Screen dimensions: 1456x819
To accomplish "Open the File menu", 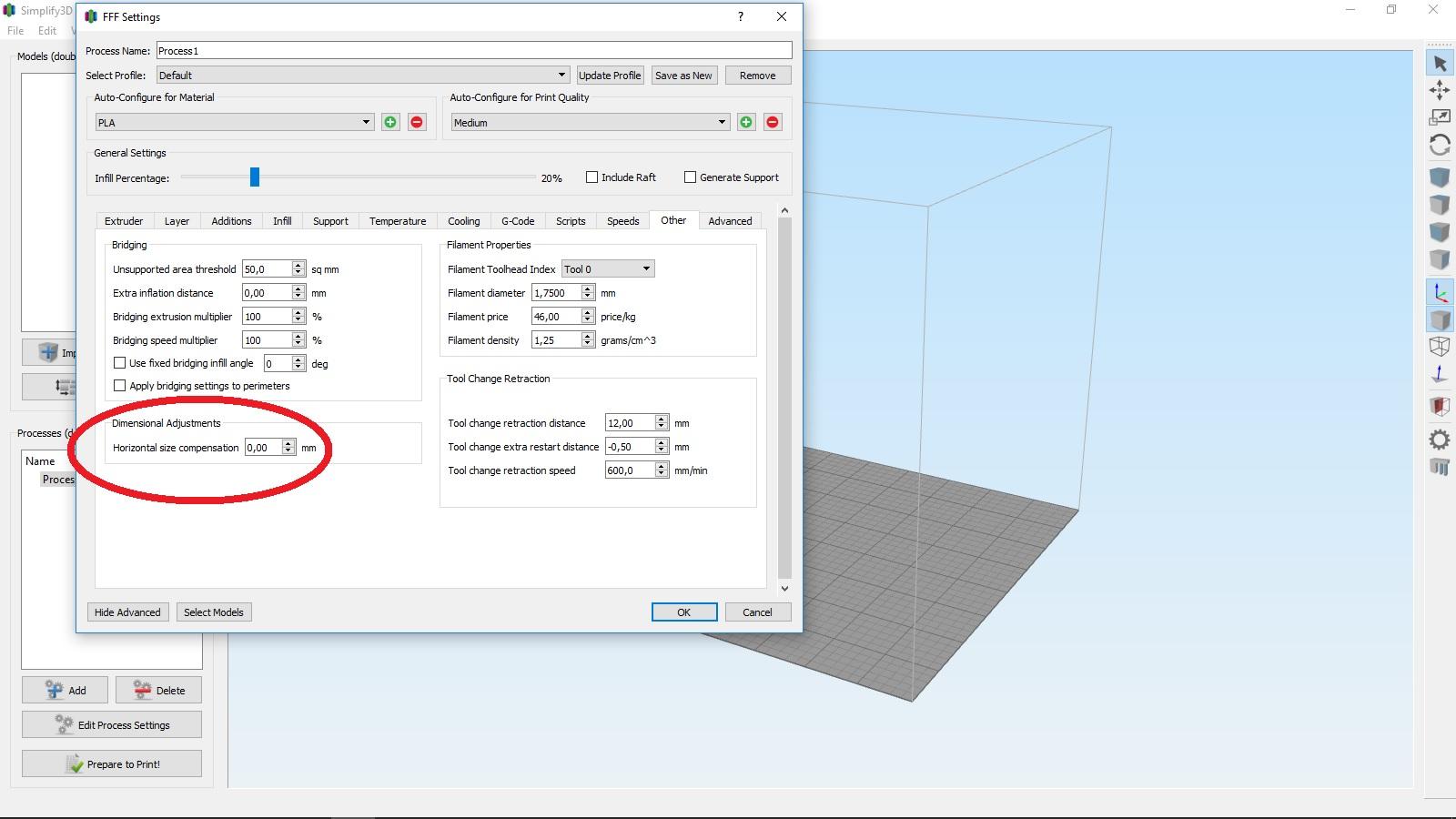I will point(15,30).
